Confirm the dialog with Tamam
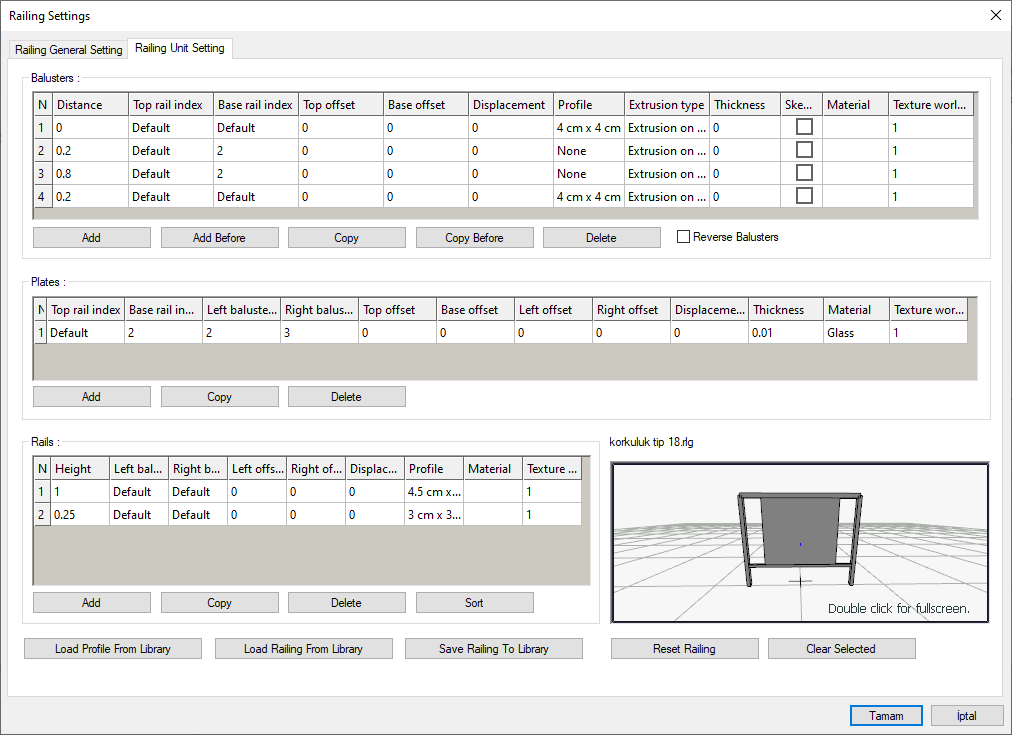1012x735 pixels. click(886, 716)
